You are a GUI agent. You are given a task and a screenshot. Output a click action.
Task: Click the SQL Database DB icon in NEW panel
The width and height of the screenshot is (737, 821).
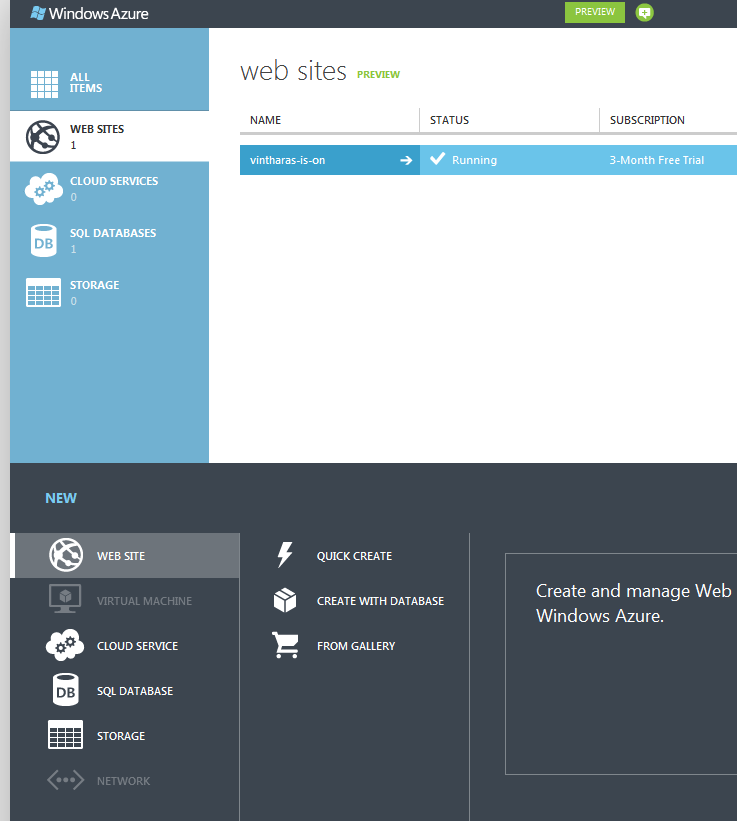65,690
